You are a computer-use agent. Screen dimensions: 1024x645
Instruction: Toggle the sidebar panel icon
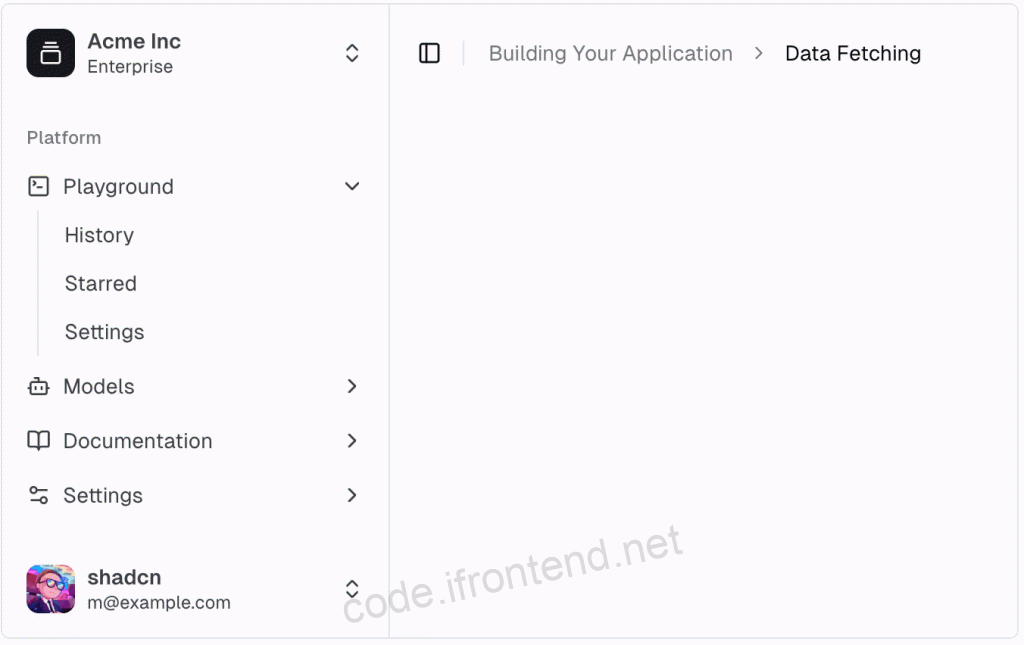[x=429, y=53]
